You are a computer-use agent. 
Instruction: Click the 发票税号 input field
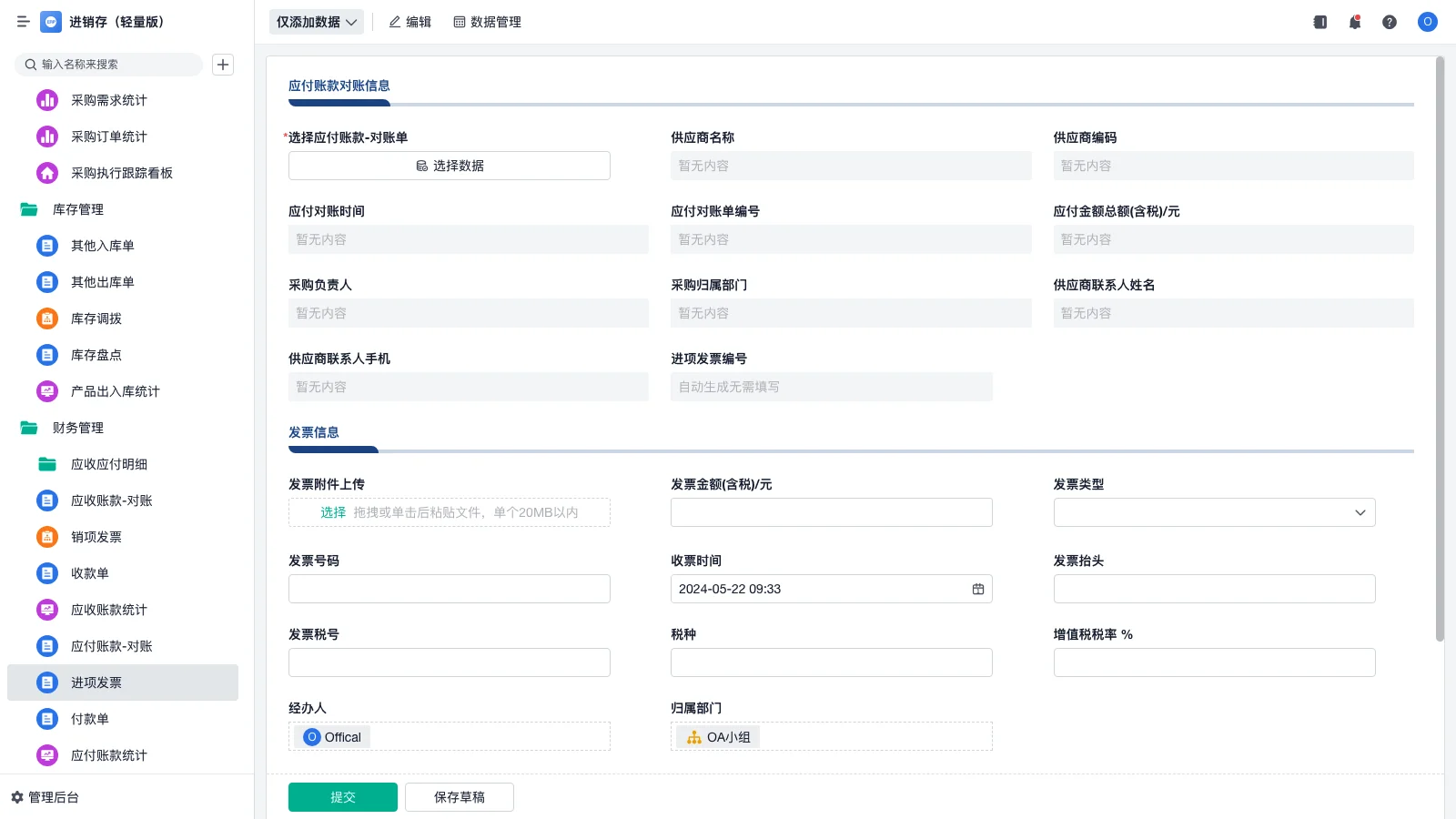(450, 662)
